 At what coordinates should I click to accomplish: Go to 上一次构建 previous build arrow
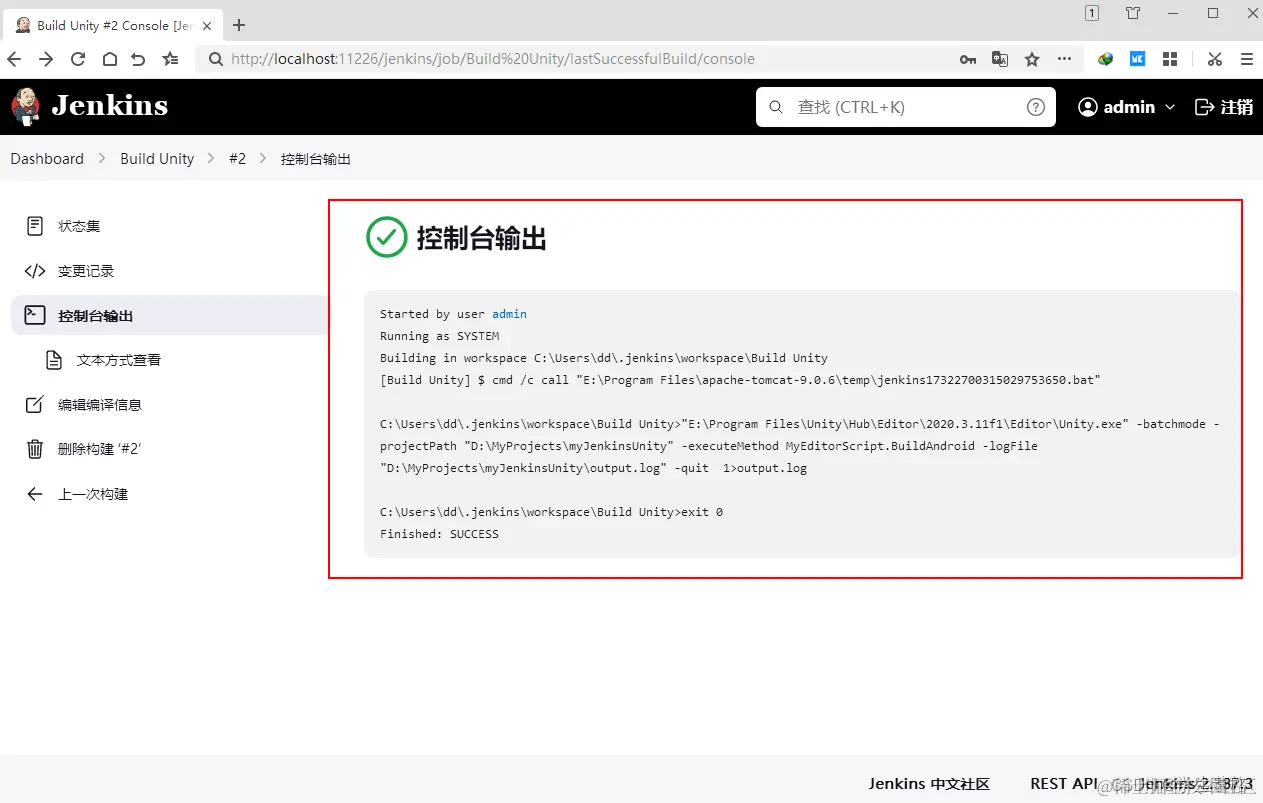[x=35, y=494]
